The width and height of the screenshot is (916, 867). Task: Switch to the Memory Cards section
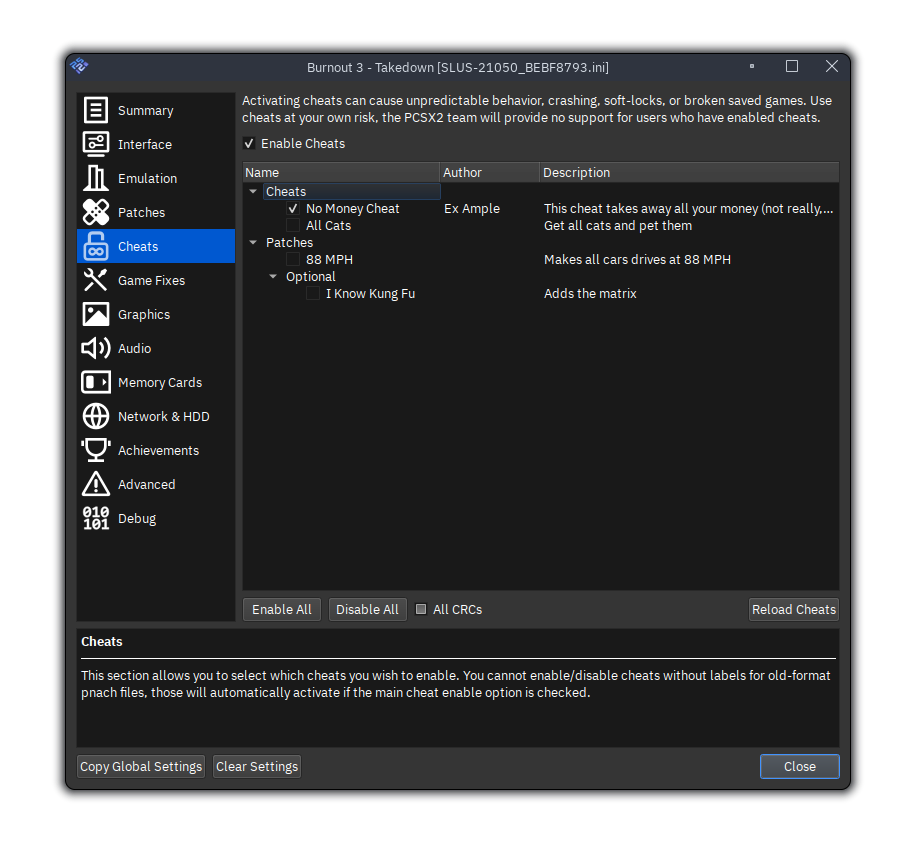(x=159, y=382)
